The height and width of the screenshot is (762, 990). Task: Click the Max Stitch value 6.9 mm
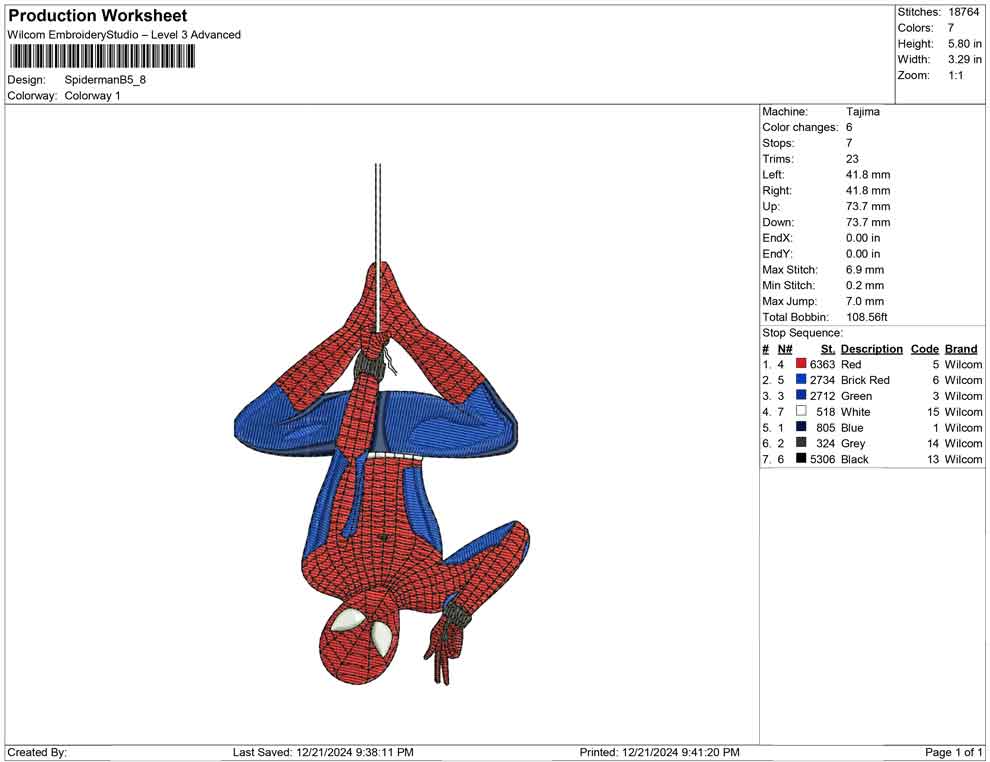[865, 270]
